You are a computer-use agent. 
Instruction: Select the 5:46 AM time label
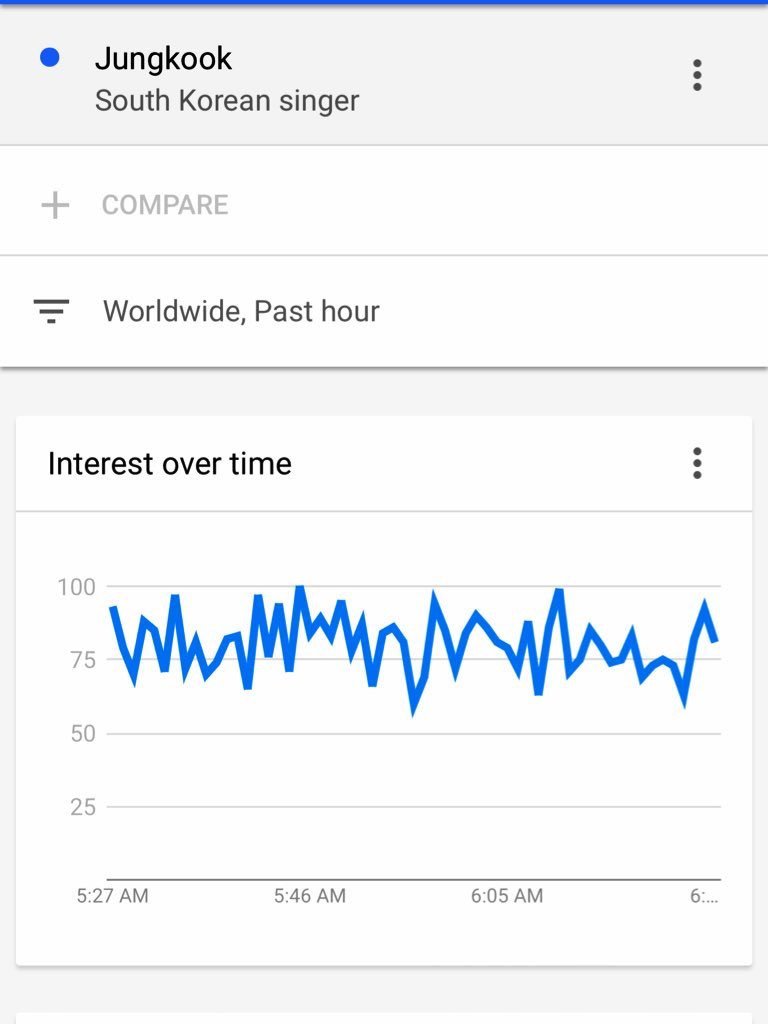pyautogui.click(x=310, y=896)
